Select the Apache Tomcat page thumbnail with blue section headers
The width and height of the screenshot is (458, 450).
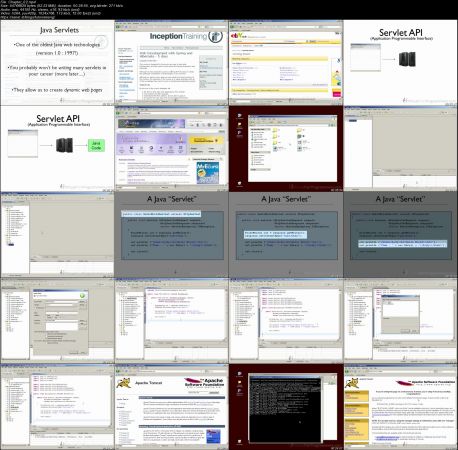(171, 406)
